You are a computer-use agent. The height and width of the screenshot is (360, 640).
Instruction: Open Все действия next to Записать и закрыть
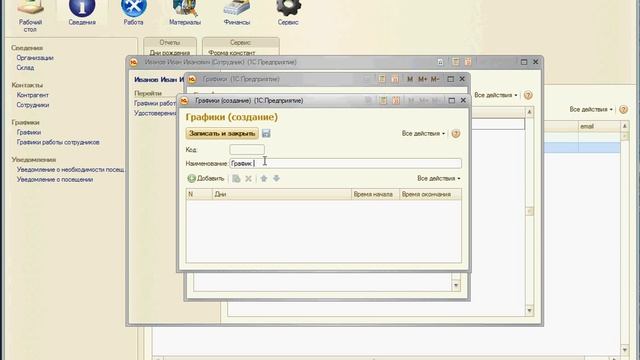pyautogui.click(x=423, y=133)
